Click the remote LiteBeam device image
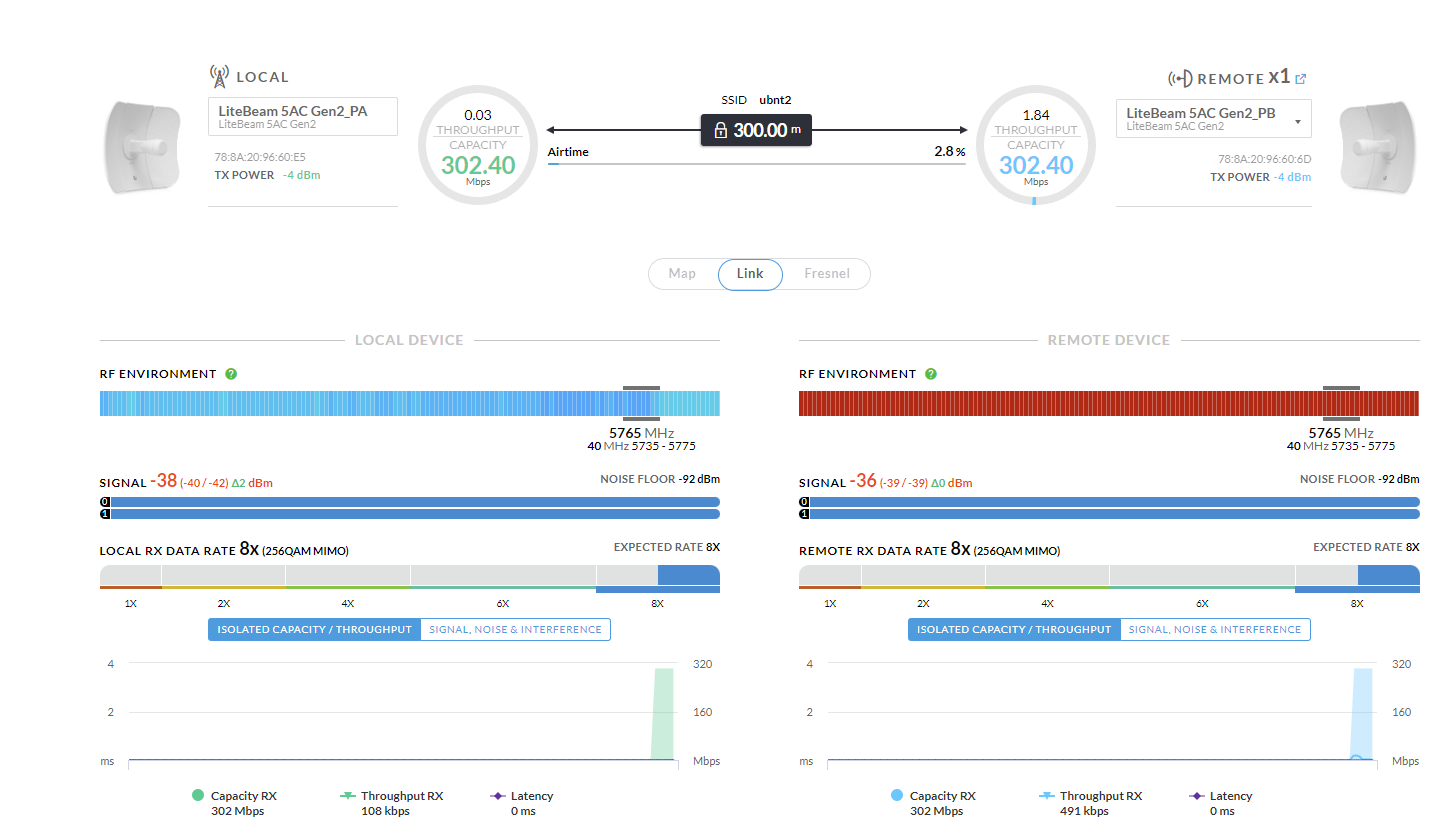Screen dimensions: 1440x837 click(1374, 146)
